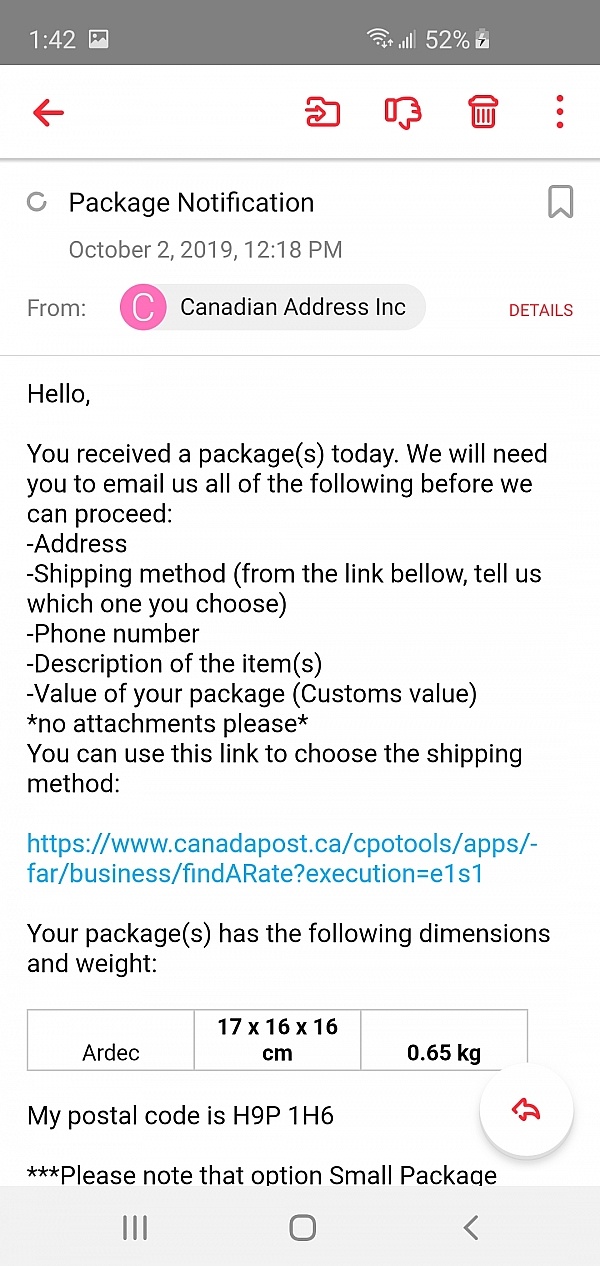Viewport: 600px width, 1266px height.
Task: Tap floating red reply button
Action: pyautogui.click(x=526, y=1109)
